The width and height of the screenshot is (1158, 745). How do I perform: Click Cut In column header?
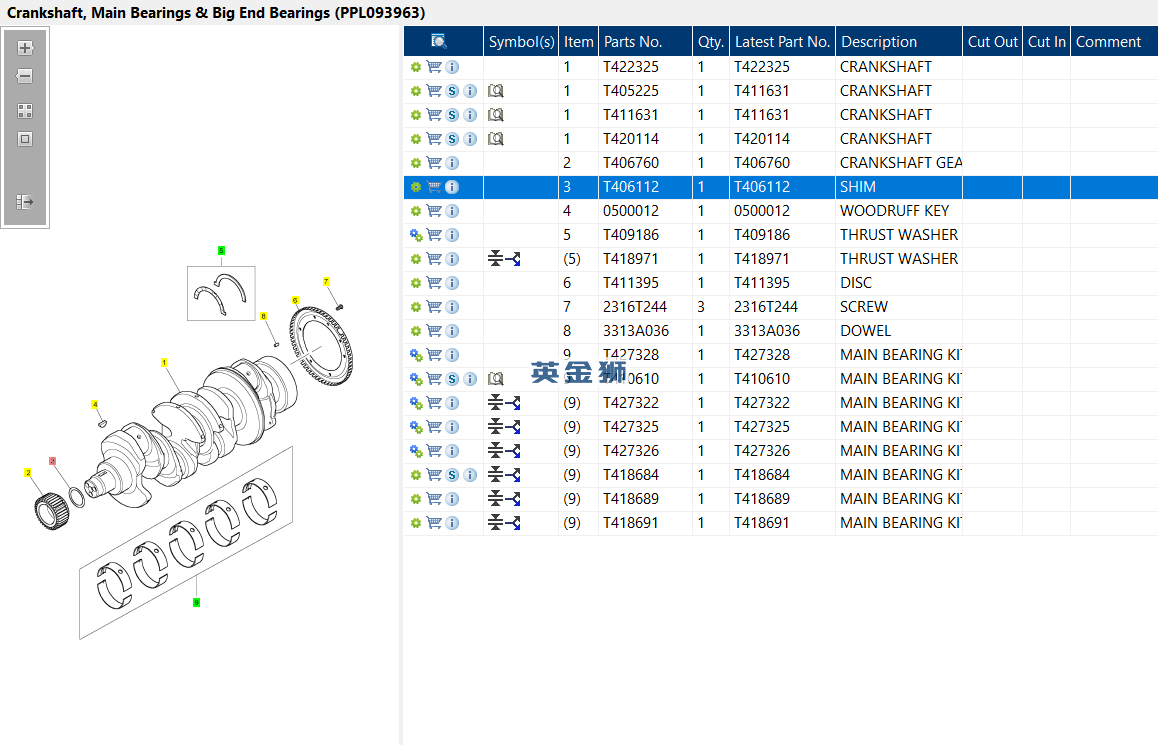click(x=1046, y=41)
